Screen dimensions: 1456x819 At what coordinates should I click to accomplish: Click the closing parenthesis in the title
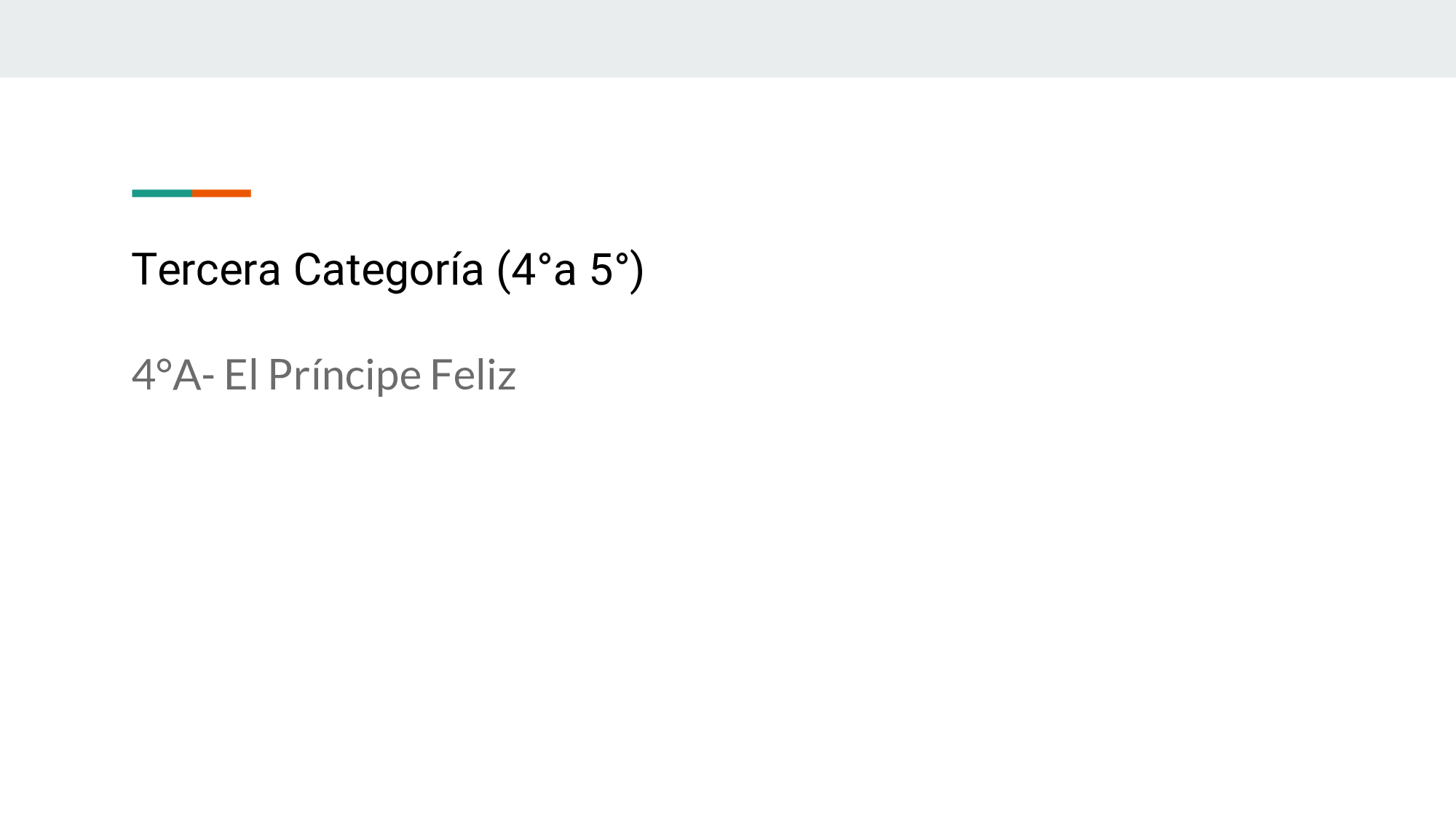coord(637,271)
